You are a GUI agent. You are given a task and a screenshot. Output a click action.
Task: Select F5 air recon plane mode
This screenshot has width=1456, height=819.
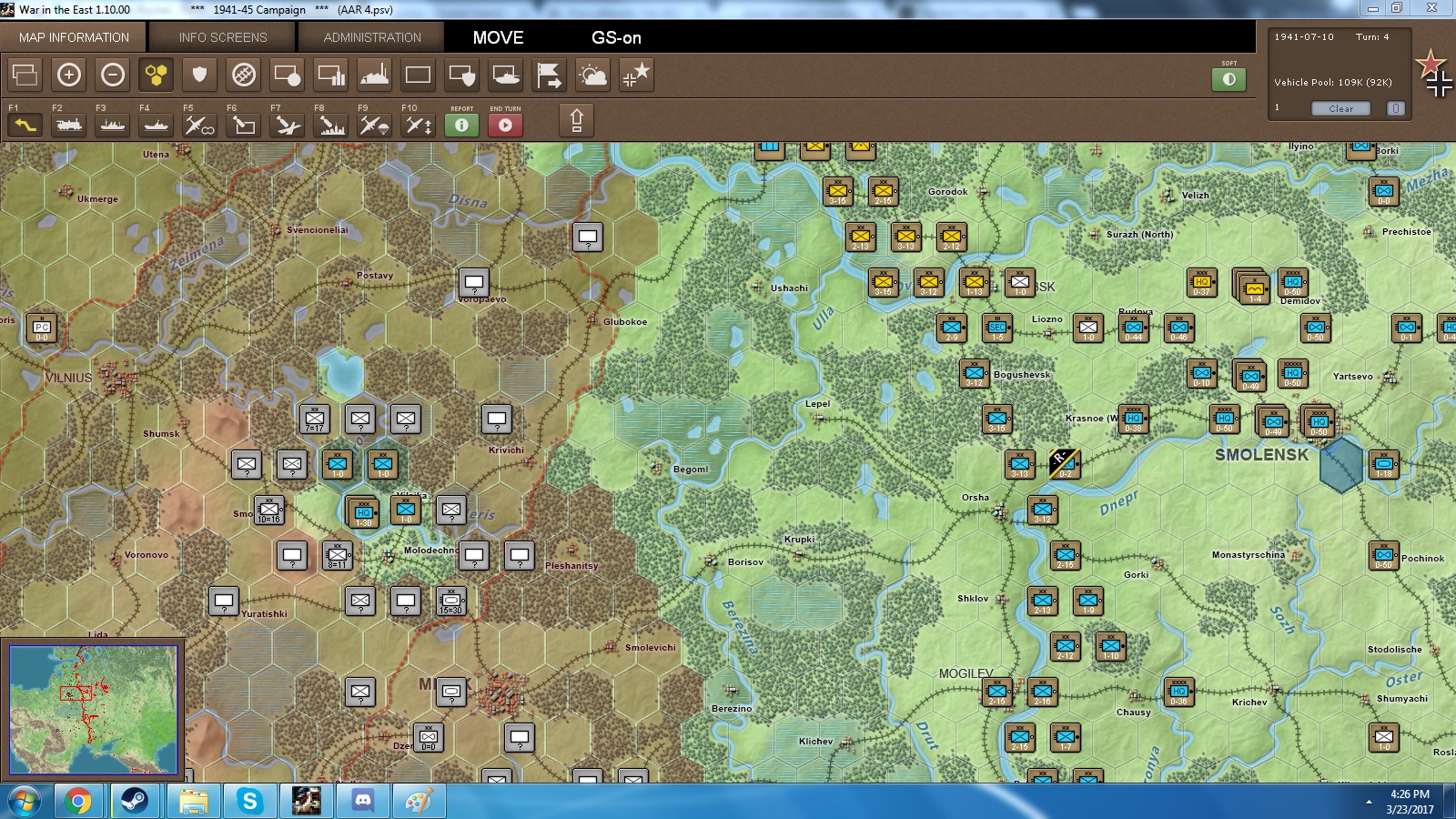pos(200,125)
